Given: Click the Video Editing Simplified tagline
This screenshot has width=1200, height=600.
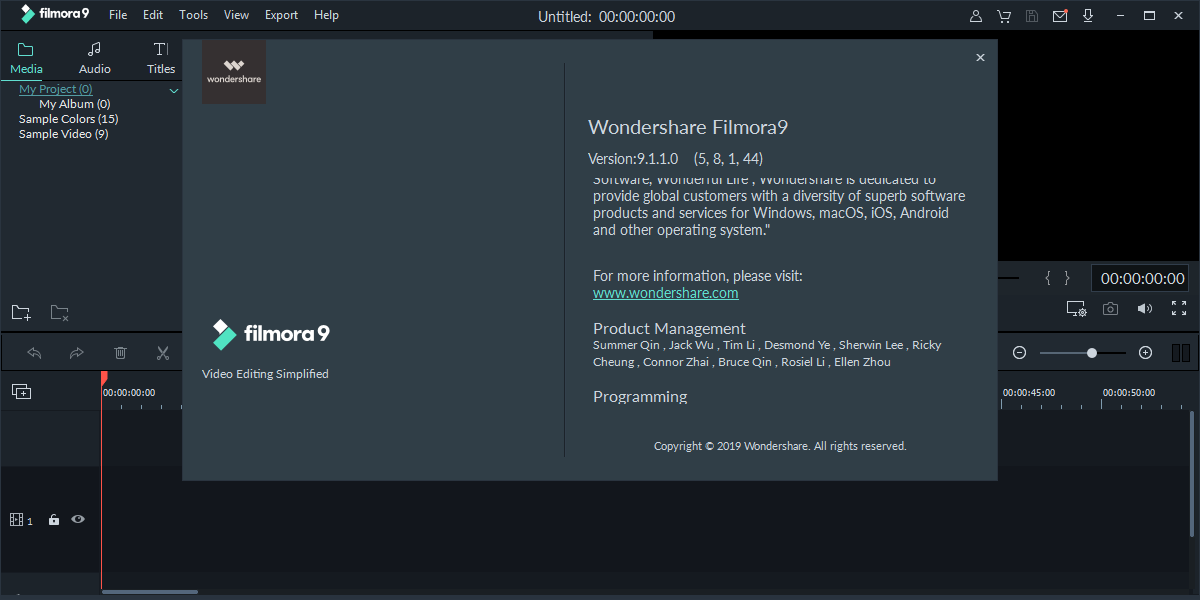Looking at the screenshot, I should point(265,374).
